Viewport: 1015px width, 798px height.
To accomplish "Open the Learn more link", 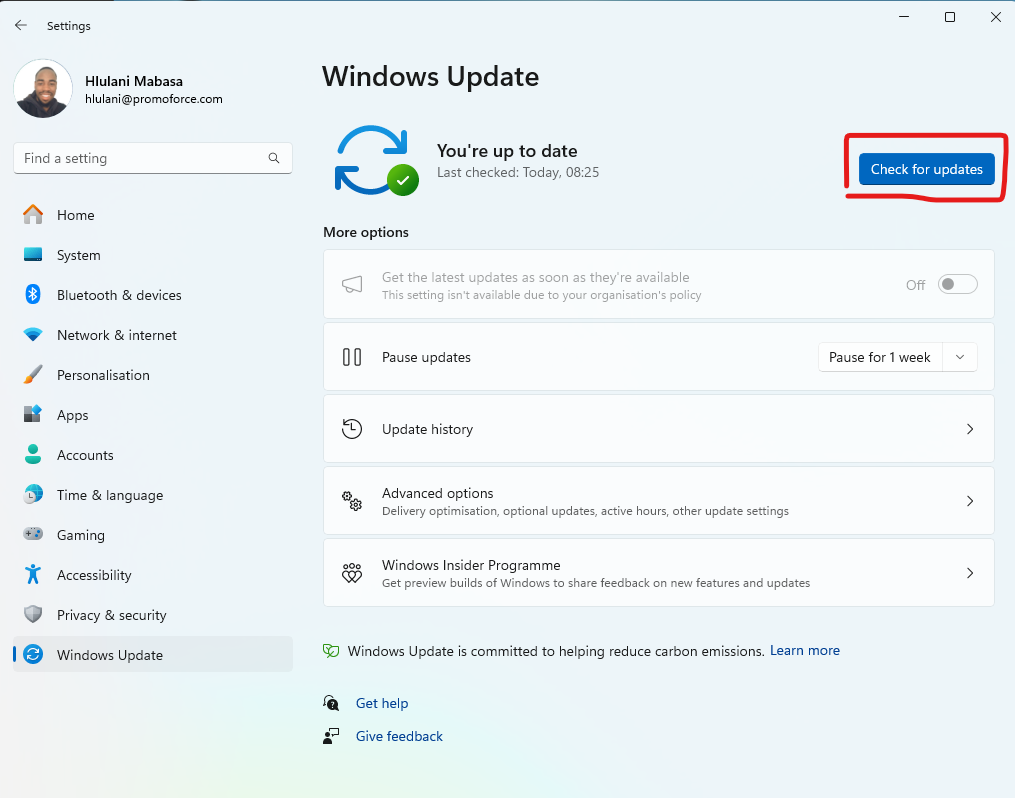I will pos(805,650).
